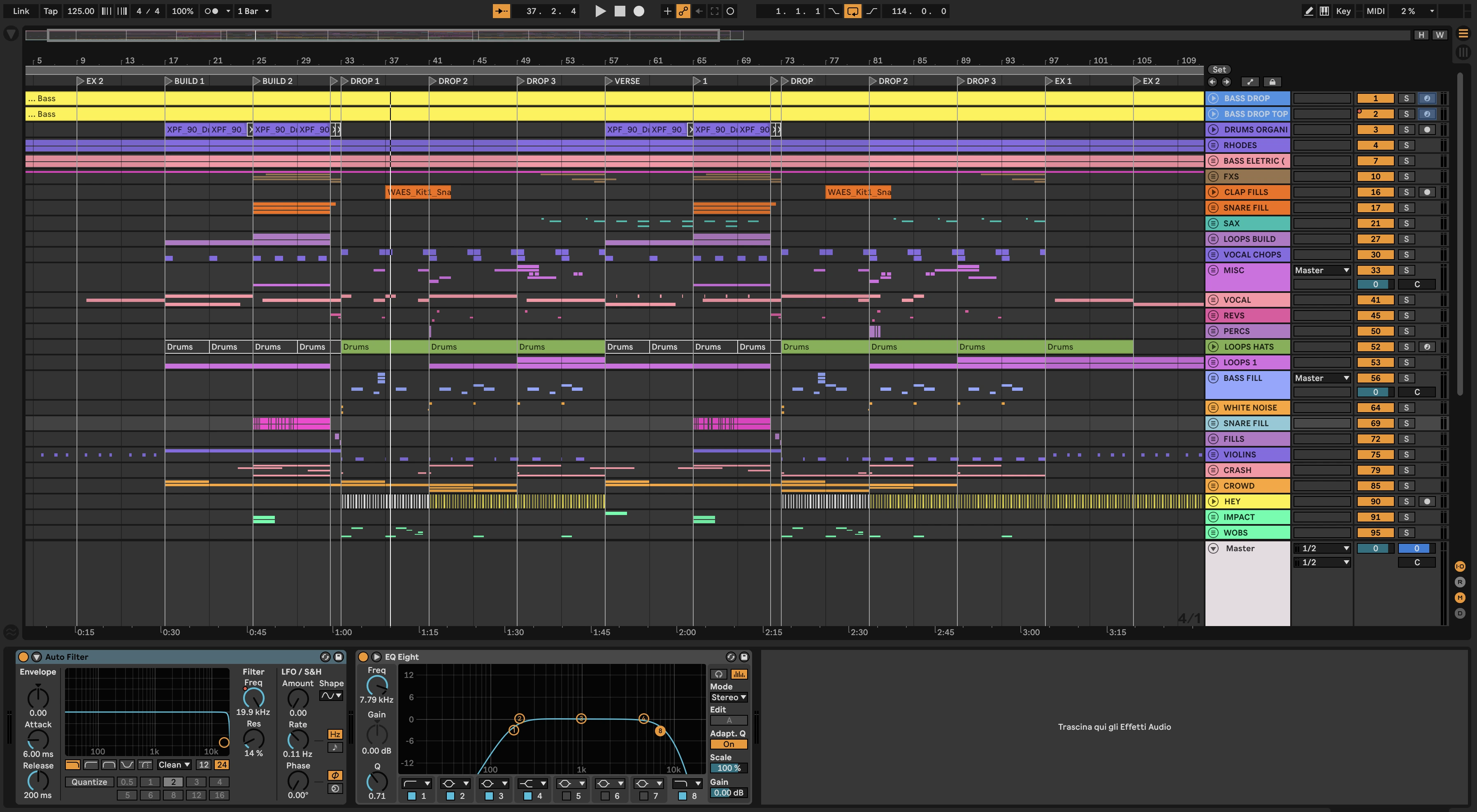Viewport: 1477px width, 812px height.
Task: Open the MISC track Master output dropdown
Action: (1321, 270)
